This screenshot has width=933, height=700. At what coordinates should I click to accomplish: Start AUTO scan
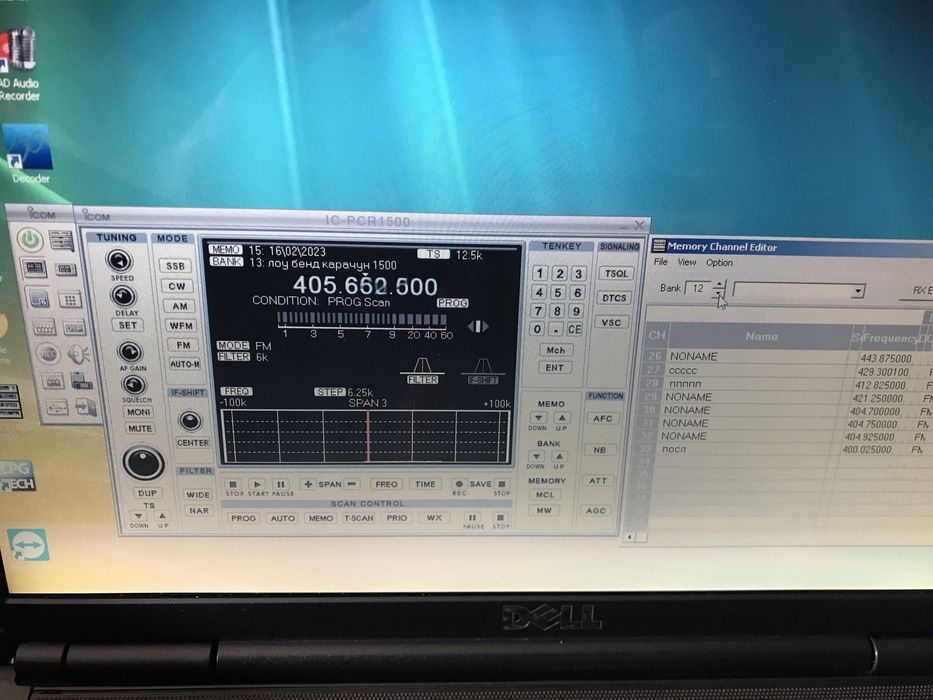[283, 518]
